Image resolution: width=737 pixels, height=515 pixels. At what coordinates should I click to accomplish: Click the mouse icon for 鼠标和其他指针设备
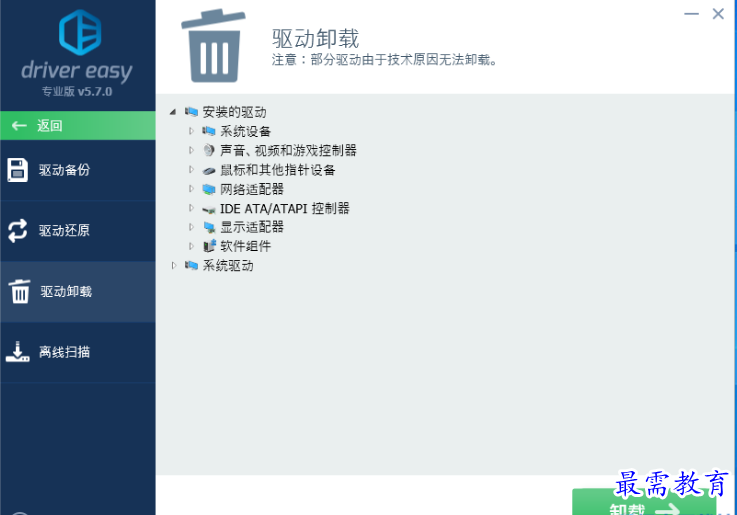209,171
